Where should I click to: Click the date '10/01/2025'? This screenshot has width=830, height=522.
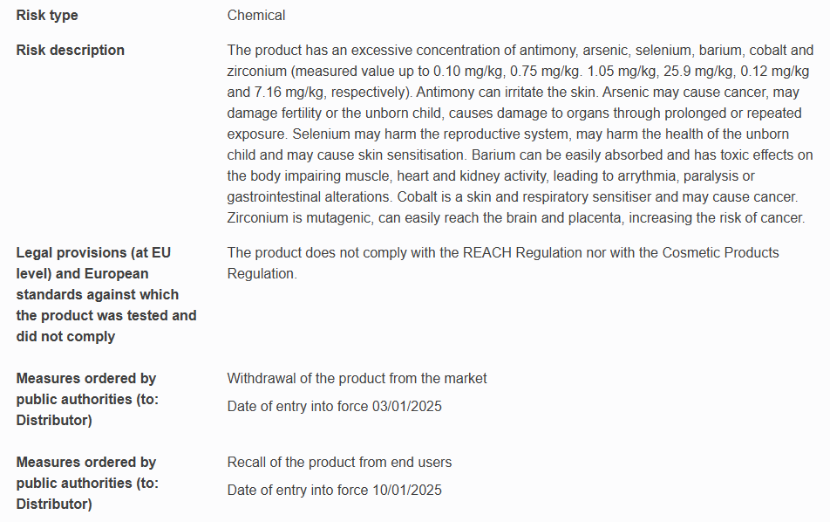tap(407, 490)
